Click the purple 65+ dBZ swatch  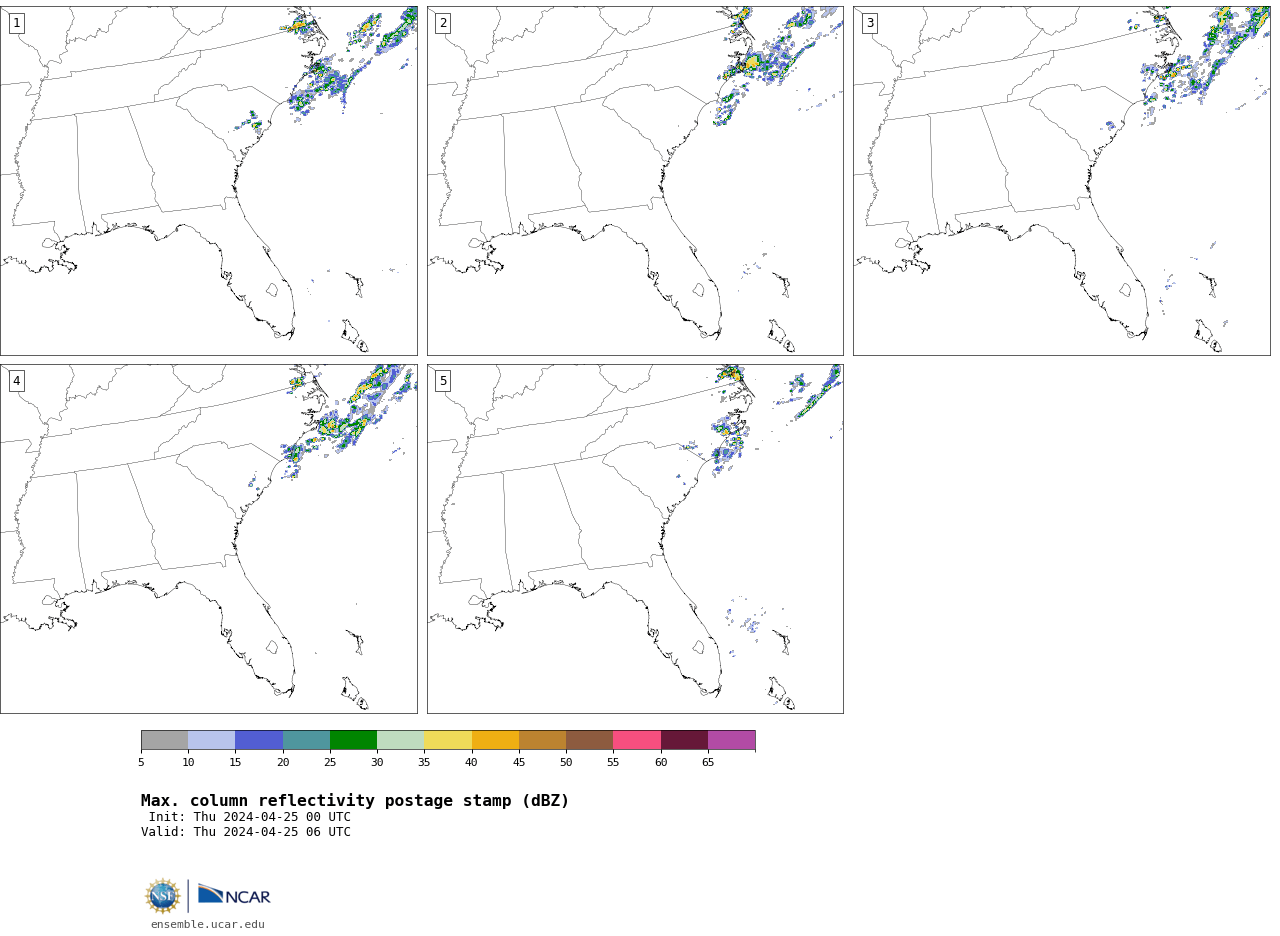732,740
